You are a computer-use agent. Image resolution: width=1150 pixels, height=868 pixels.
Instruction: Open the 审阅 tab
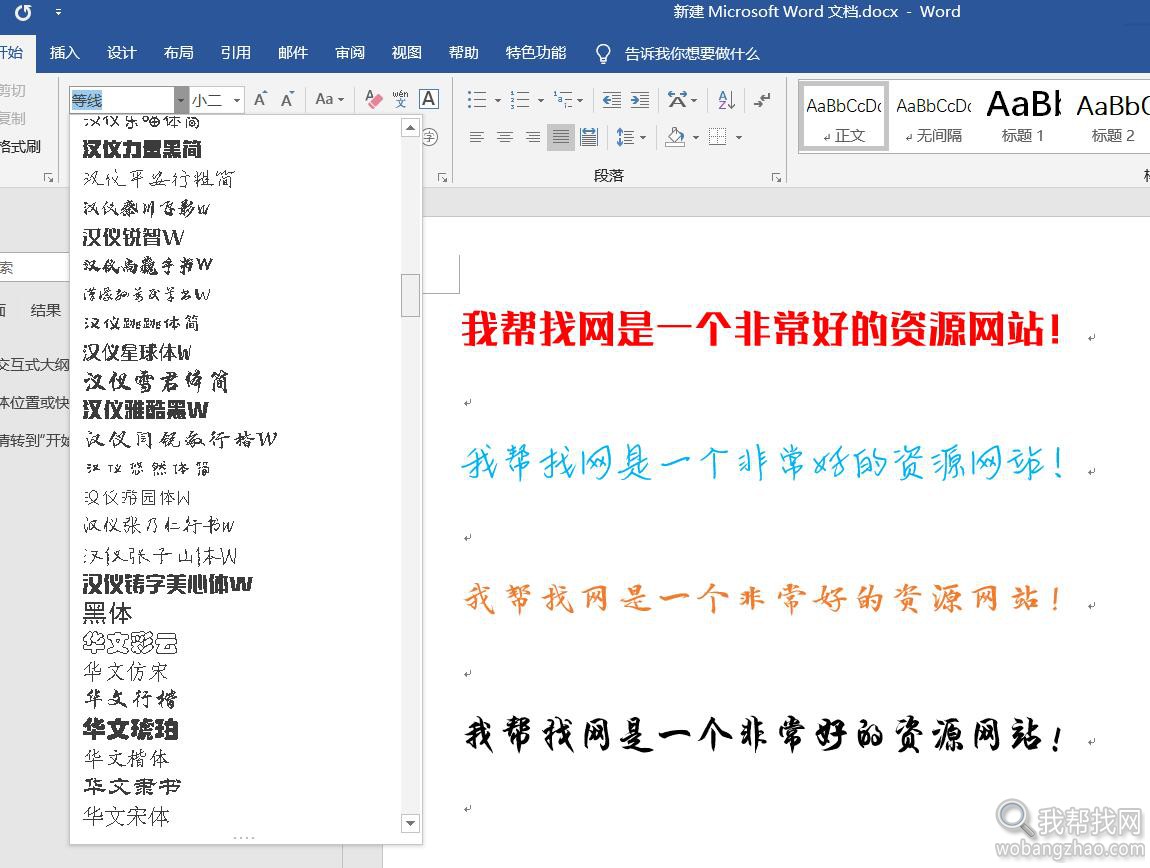(350, 53)
